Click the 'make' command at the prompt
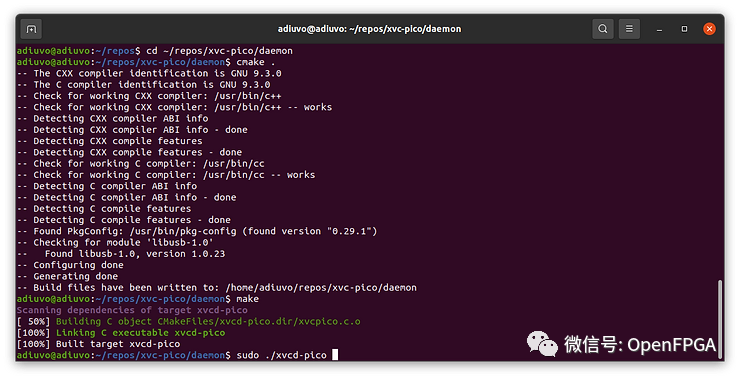 click(248, 299)
